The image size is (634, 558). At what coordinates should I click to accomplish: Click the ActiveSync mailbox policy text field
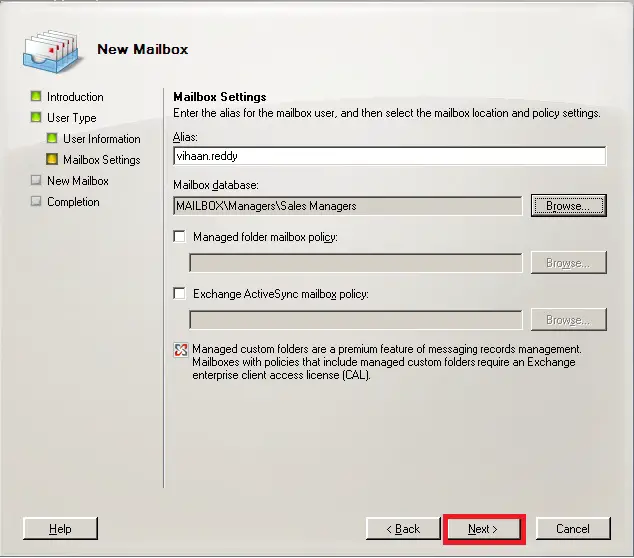pos(356,320)
